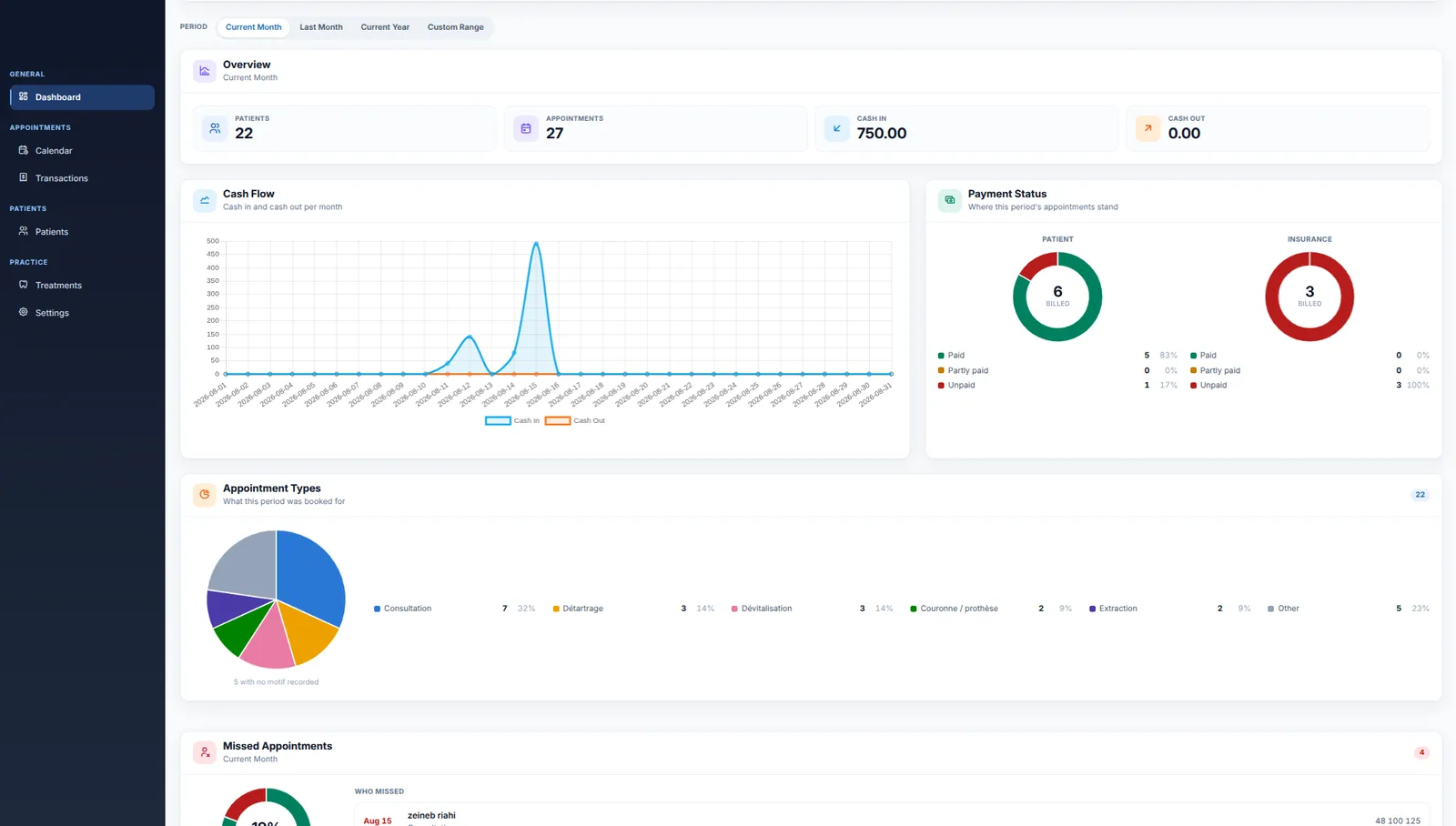Click the Cash Flow peak on 2026-08-15
The width and height of the screenshot is (1456, 826).
tap(536, 243)
